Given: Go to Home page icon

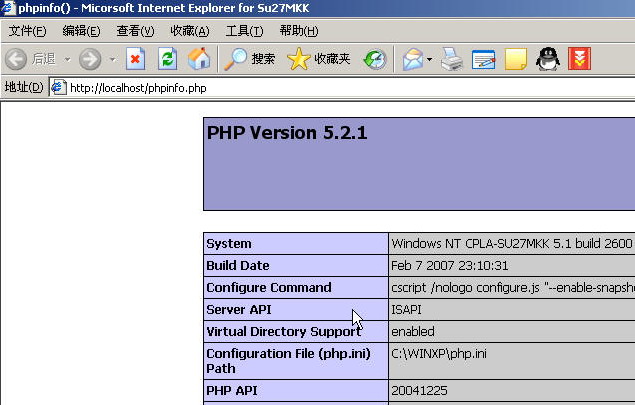Looking at the screenshot, I should click(199, 59).
